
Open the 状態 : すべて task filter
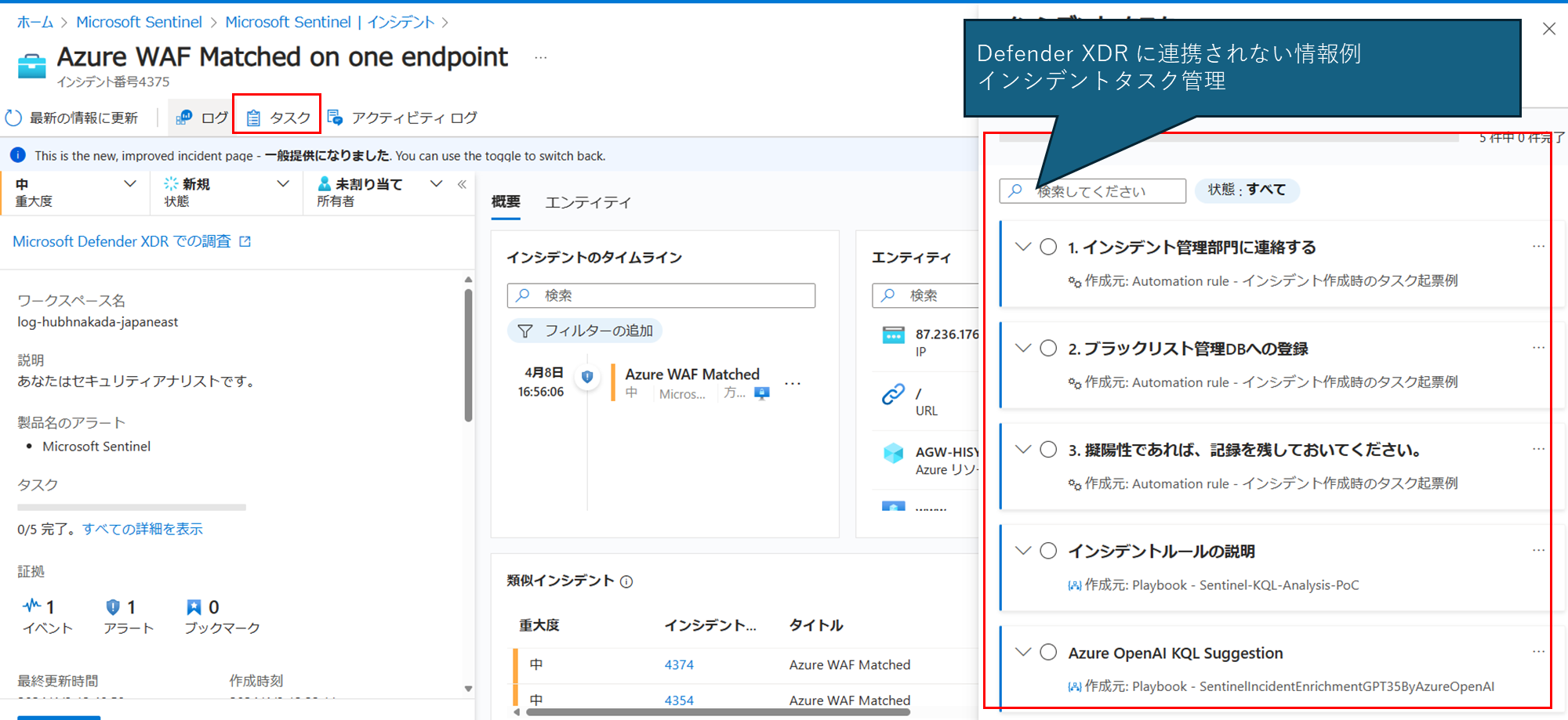click(x=1247, y=190)
